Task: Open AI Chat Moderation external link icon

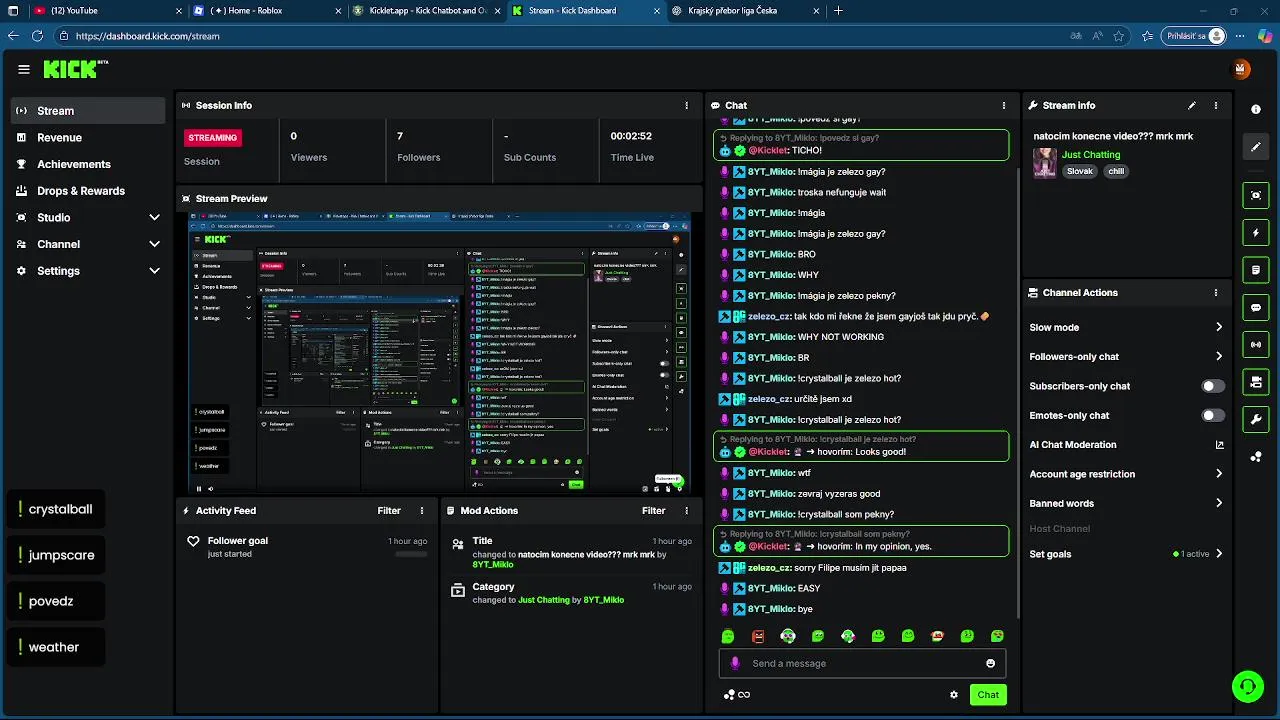Action: [1219, 445]
